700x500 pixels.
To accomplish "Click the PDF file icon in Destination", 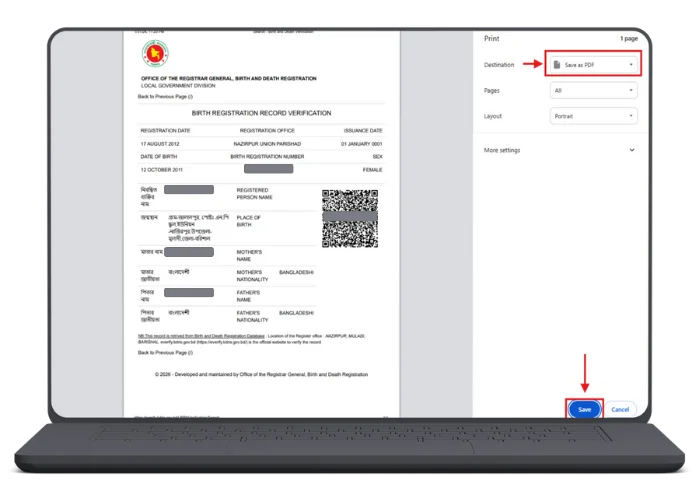I will pyautogui.click(x=557, y=65).
